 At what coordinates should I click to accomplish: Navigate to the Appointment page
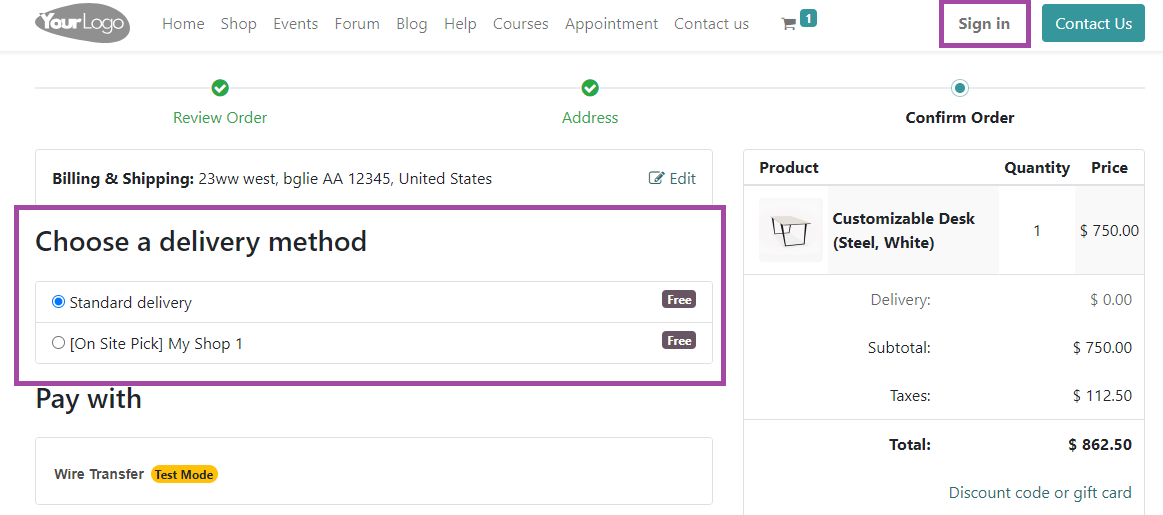611,24
